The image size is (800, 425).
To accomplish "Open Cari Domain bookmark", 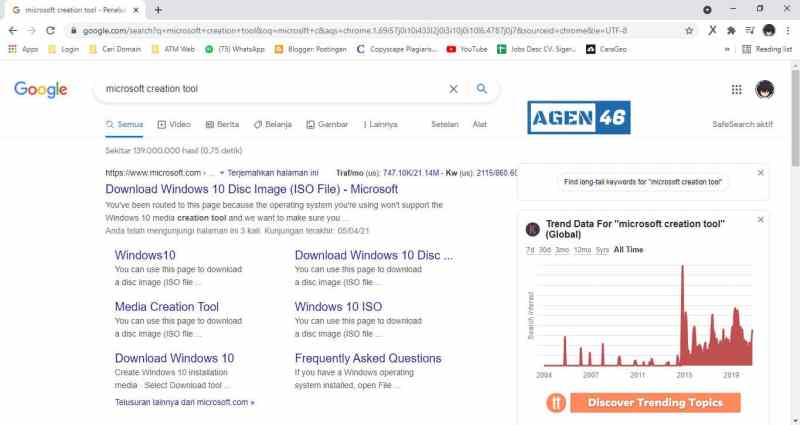I will [x=115, y=49].
